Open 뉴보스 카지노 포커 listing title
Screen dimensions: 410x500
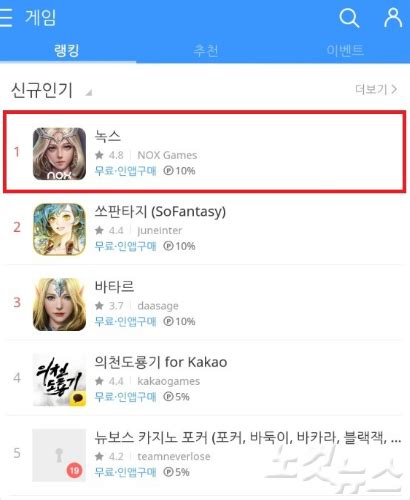coord(248,437)
